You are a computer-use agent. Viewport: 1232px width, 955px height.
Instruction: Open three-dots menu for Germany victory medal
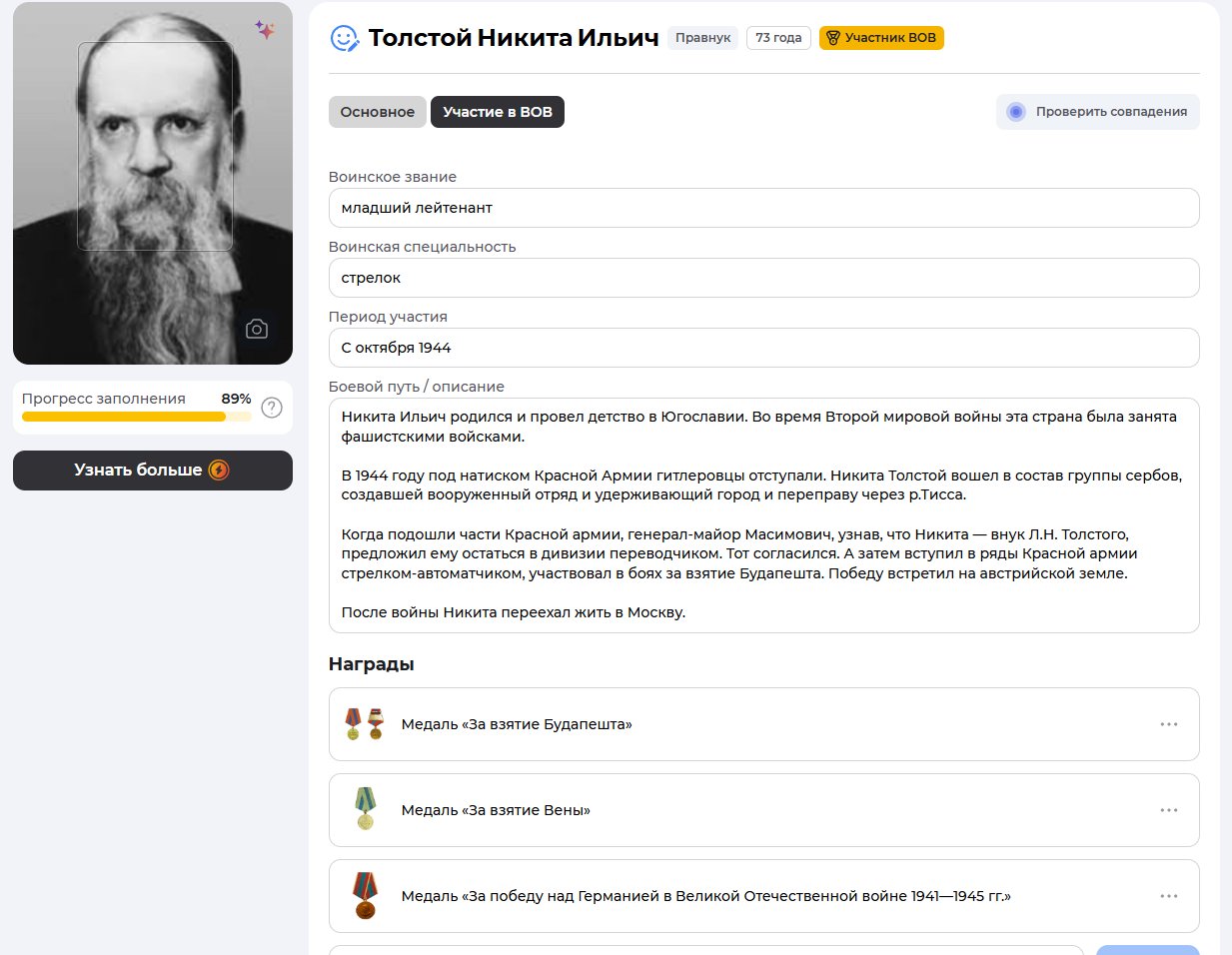(x=1169, y=896)
